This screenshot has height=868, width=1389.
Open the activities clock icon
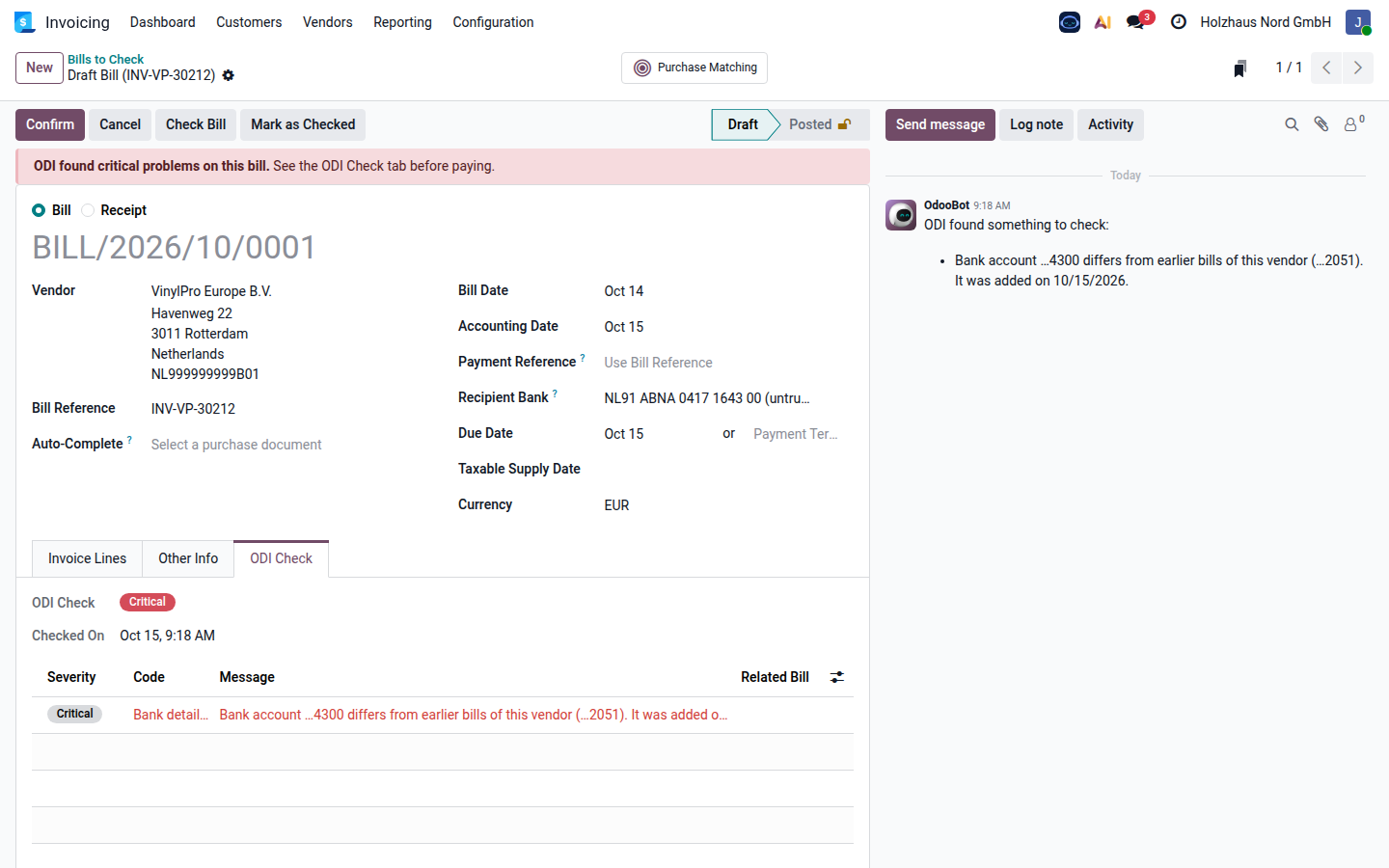(1178, 22)
